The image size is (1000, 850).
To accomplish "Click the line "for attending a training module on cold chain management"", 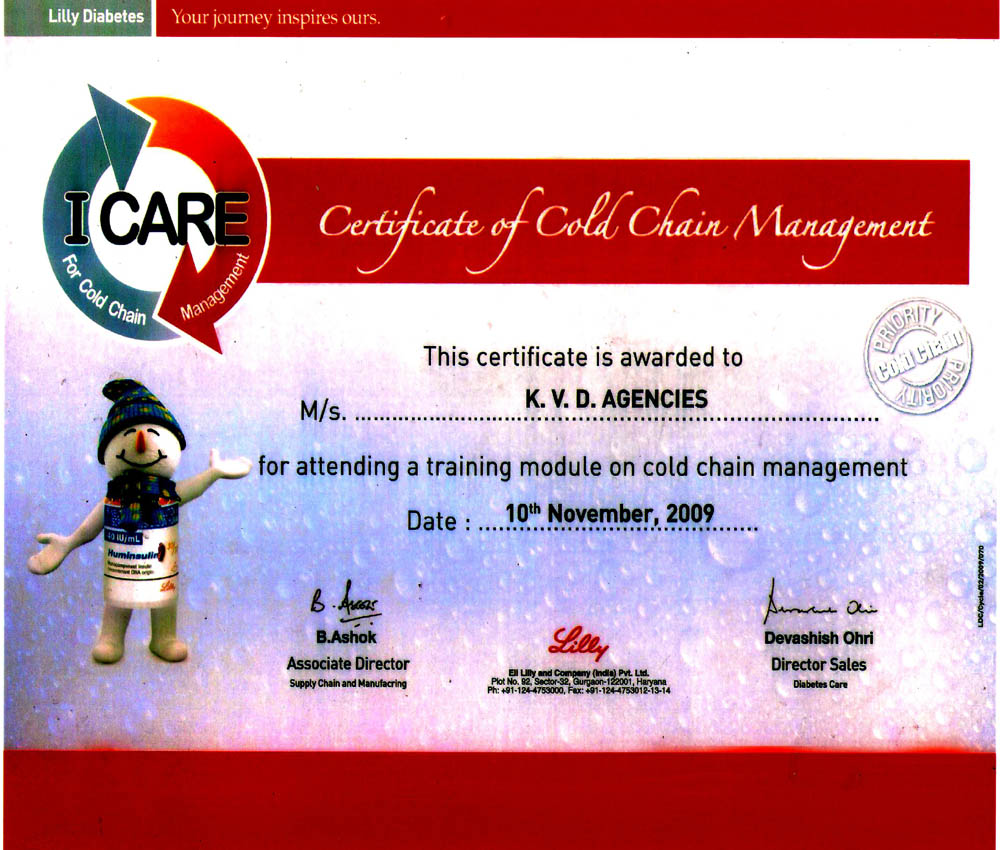I will tap(583, 467).
